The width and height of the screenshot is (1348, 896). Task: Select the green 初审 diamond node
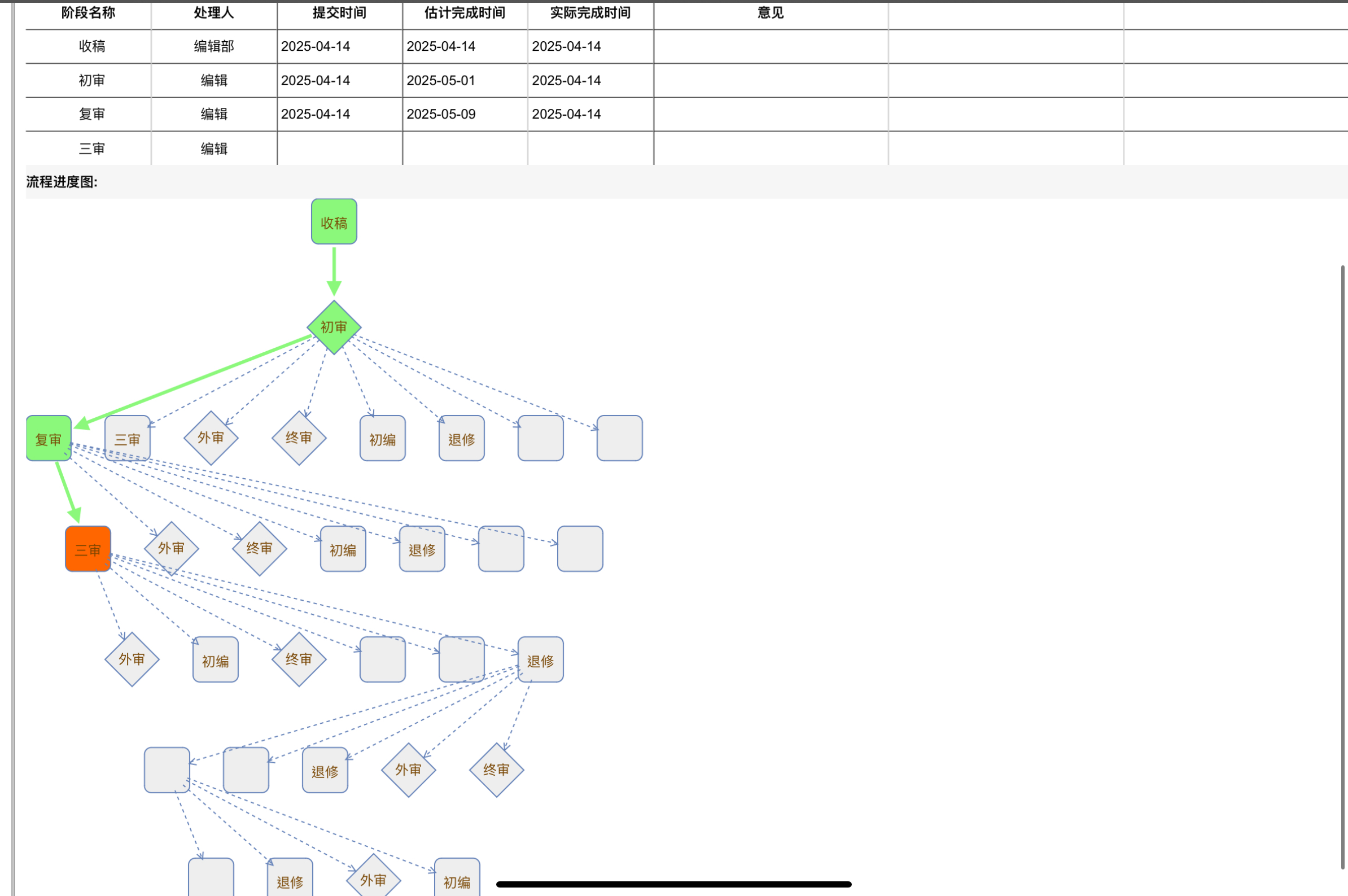(x=334, y=327)
